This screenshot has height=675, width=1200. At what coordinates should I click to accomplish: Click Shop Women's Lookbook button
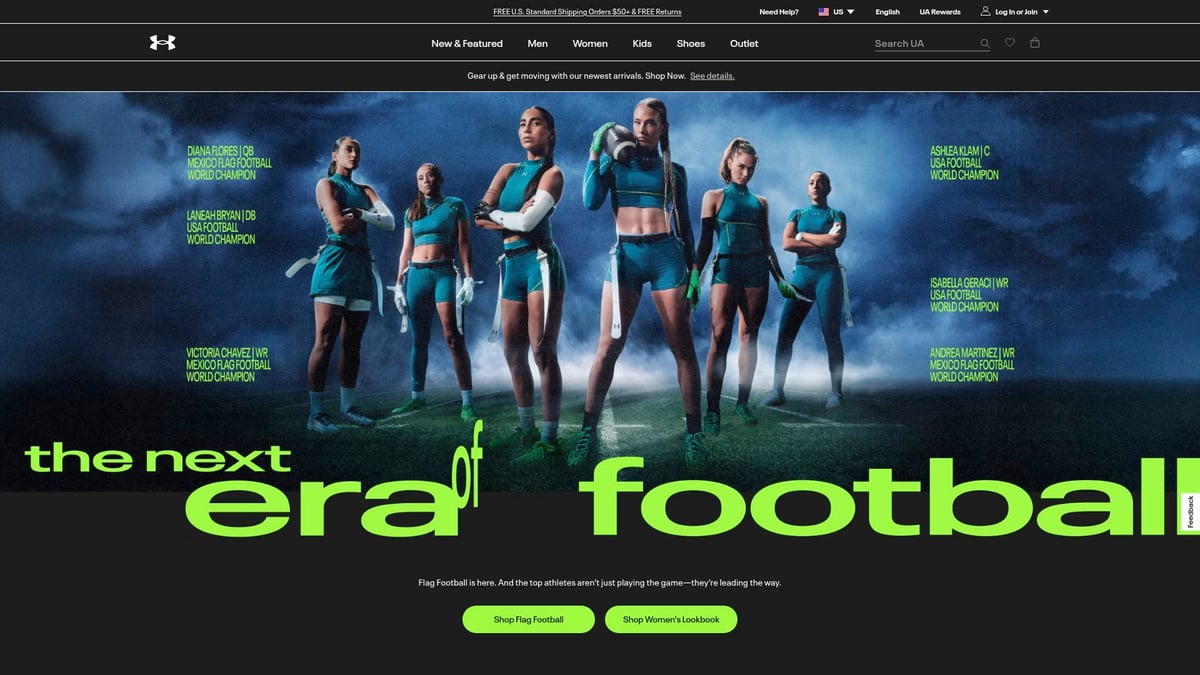pos(671,619)
